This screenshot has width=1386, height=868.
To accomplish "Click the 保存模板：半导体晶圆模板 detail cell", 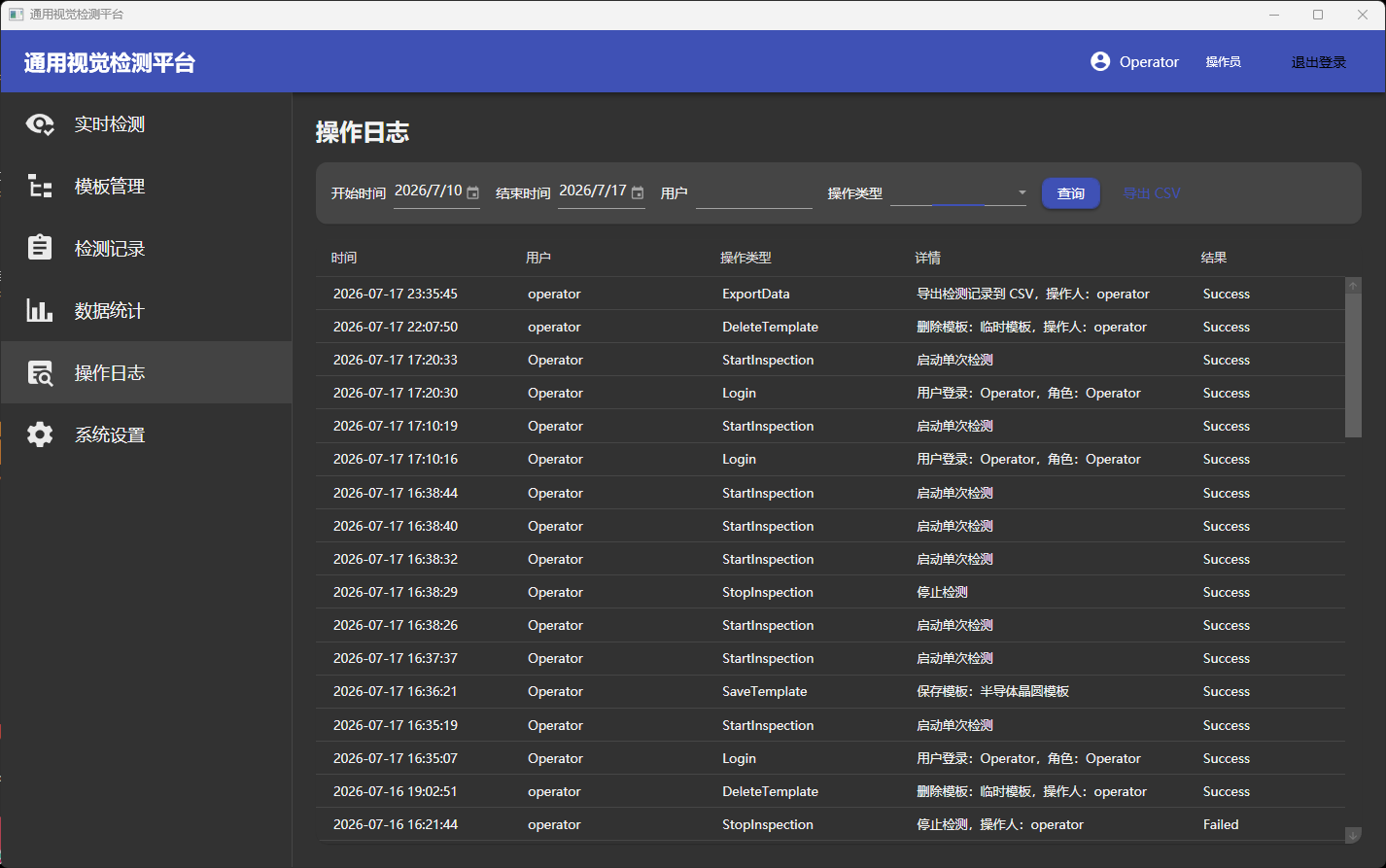I will pyautogui.click(x=993, y=691).
